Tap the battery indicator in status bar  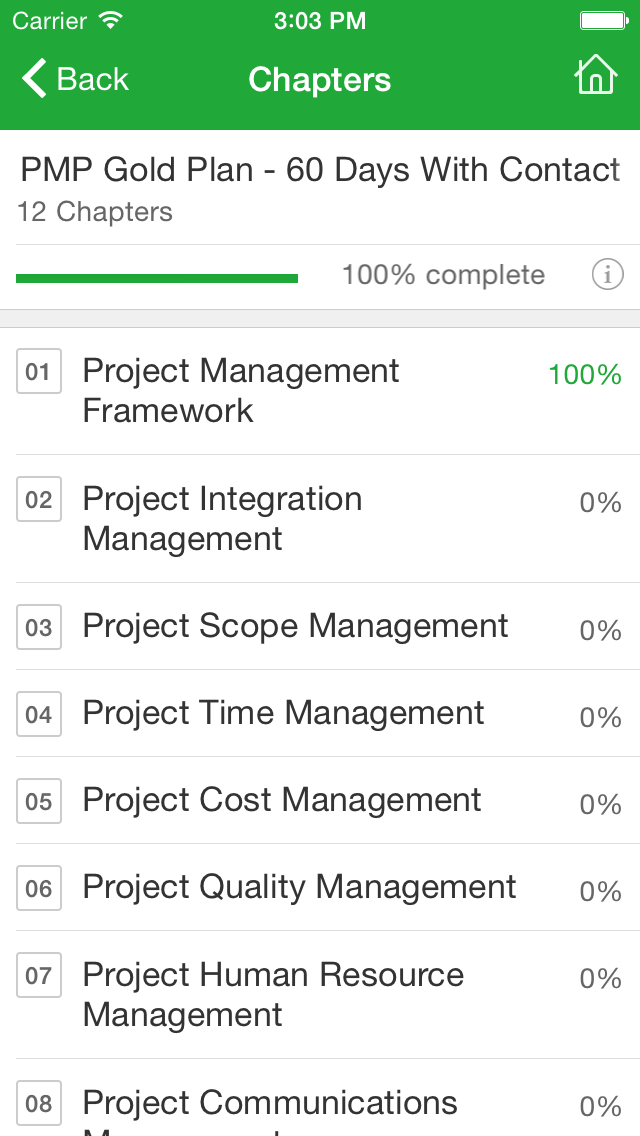click(604, 20)
